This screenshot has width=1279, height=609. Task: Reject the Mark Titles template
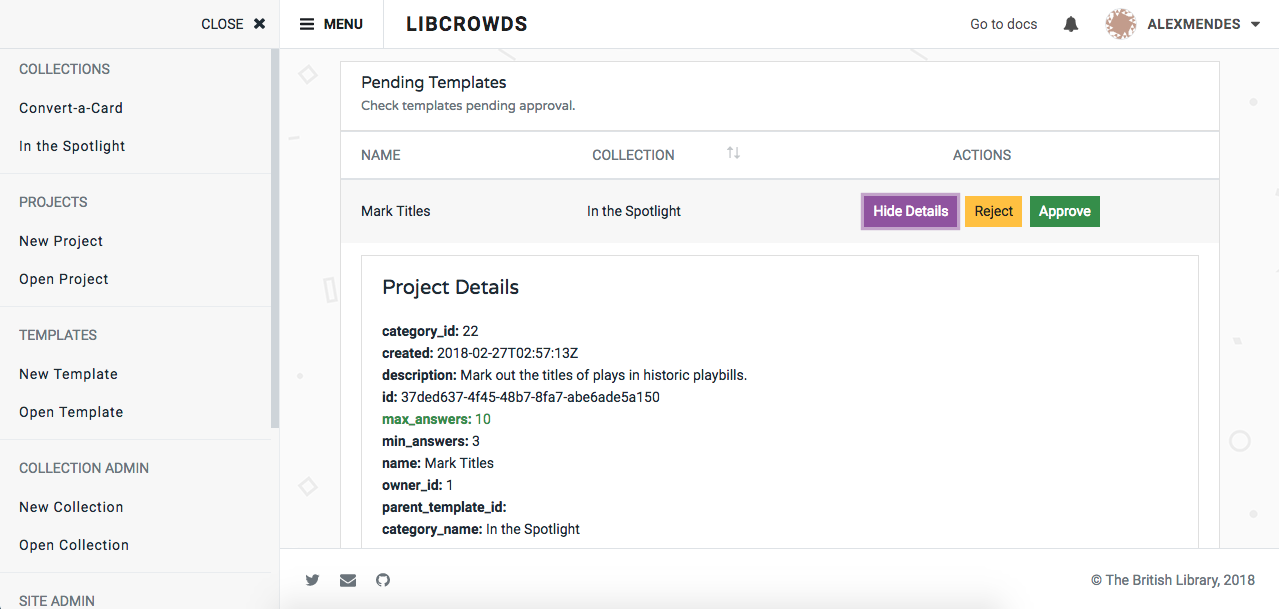(x=992, y=211)
